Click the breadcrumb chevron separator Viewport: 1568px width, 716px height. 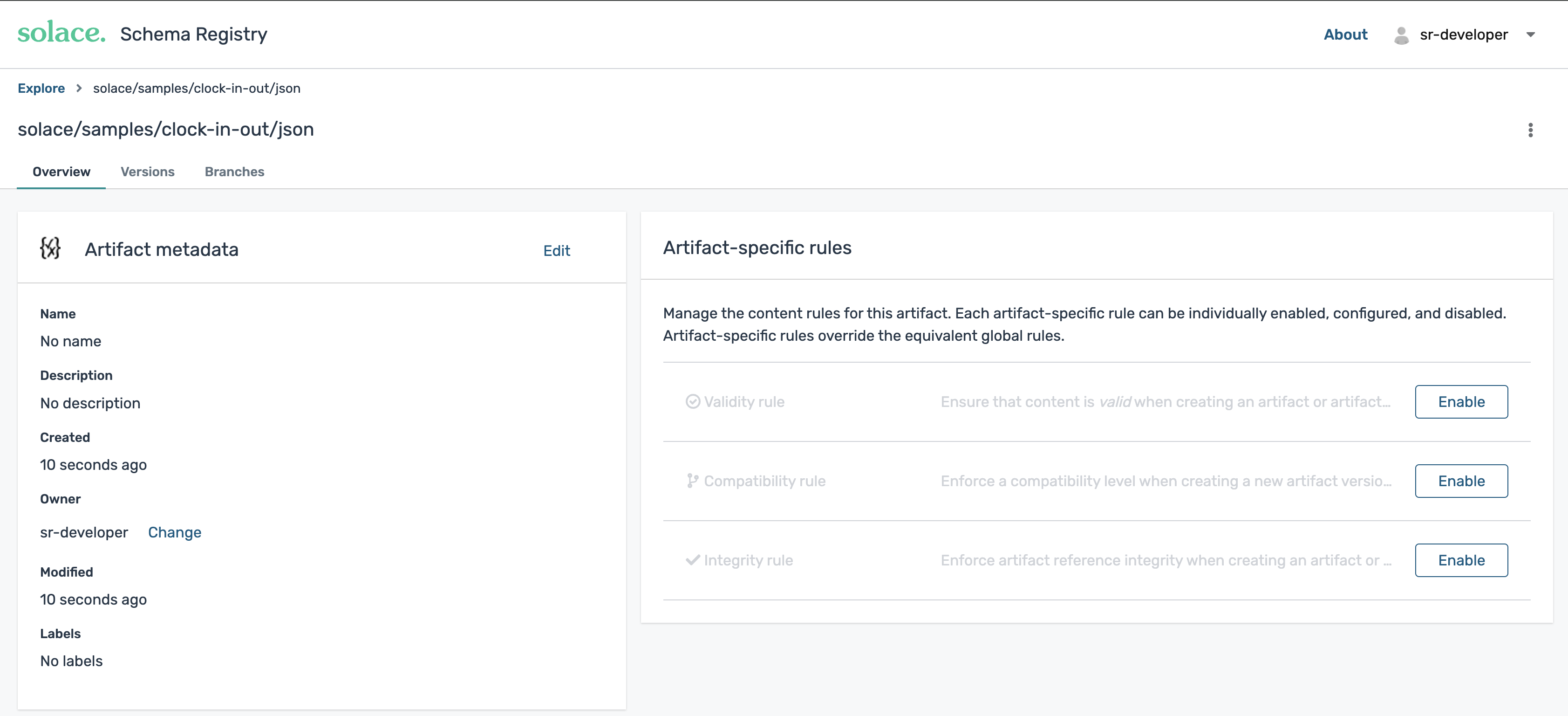point(79,88)
